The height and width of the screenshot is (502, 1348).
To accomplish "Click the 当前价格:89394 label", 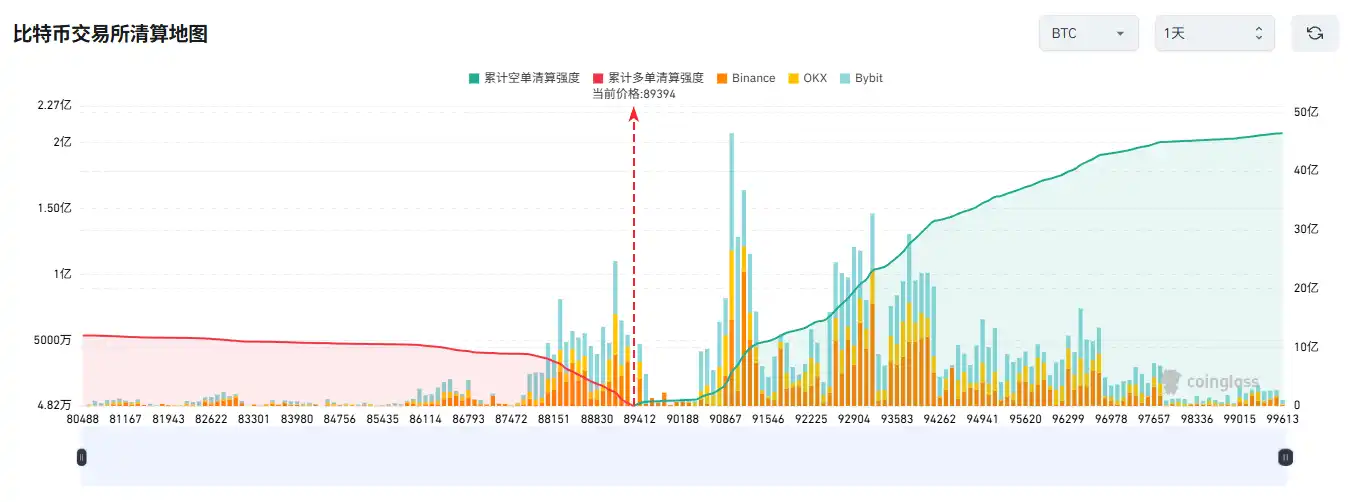I will pos(634,94).
